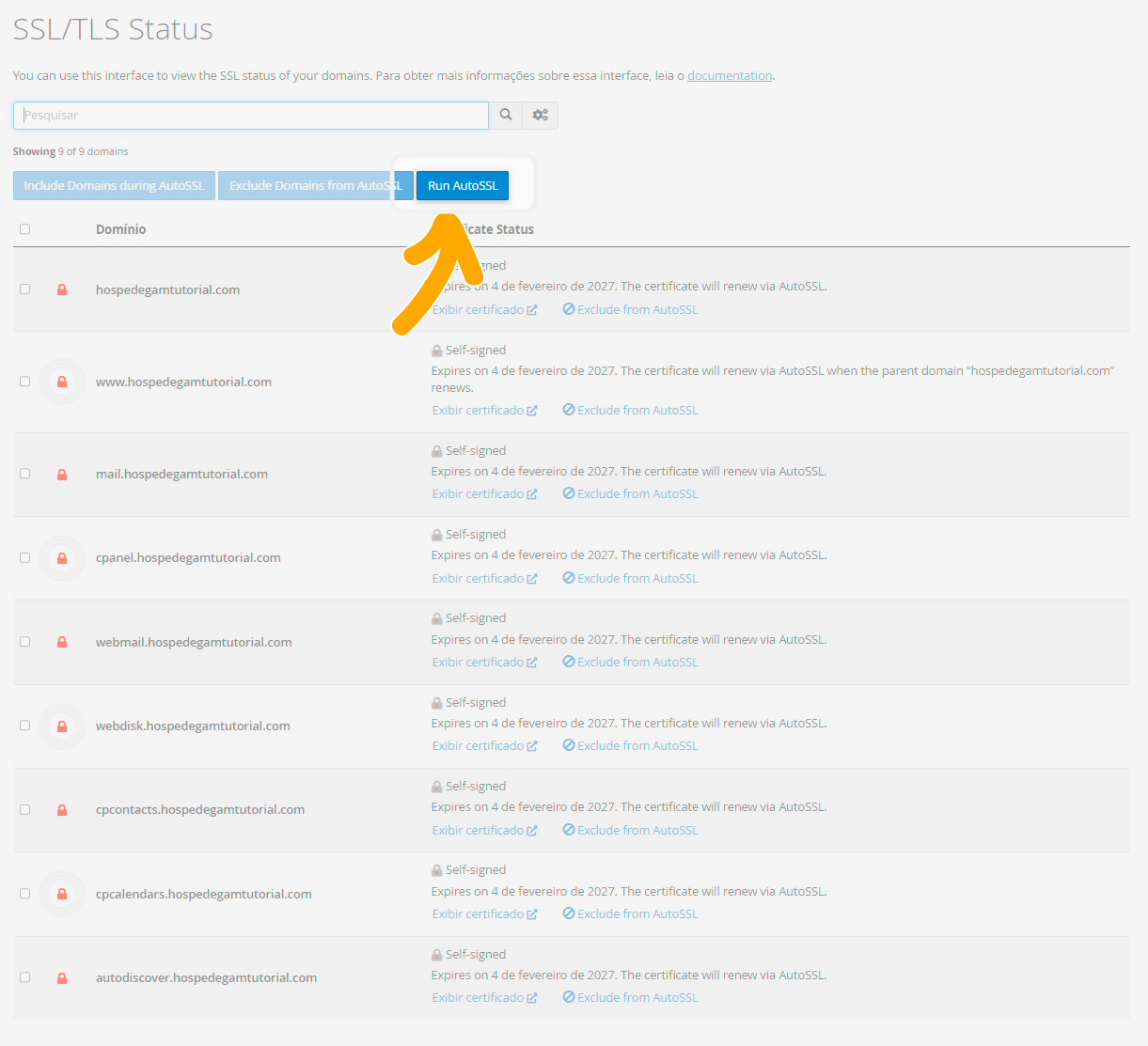Click red lock icon for webdisk.hospedegamtutorial.com
Viewport: 1148px width, 1046px height.
tap(62, 726)
